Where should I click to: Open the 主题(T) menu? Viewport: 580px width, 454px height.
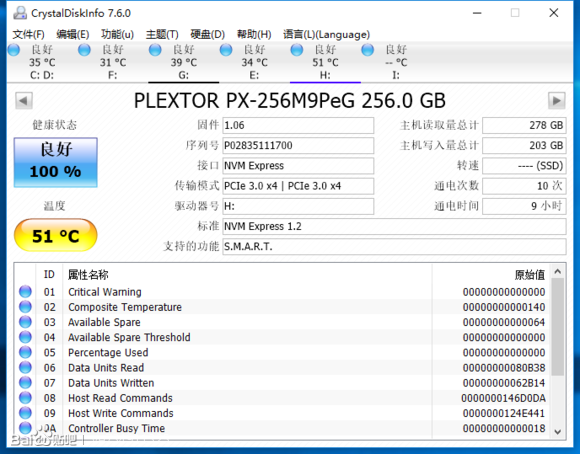[x=162, y=34]
